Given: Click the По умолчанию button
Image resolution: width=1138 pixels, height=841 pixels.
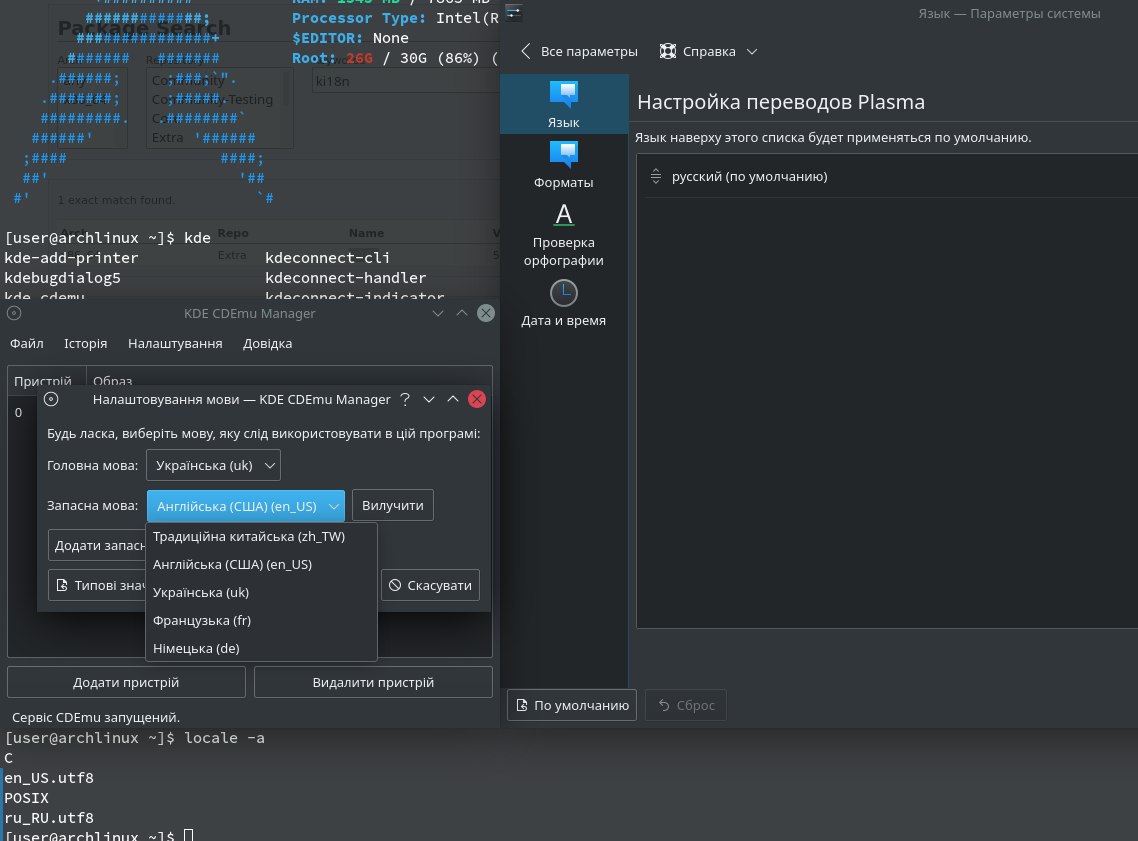Looking at the screenshot, I should [572, 705].
